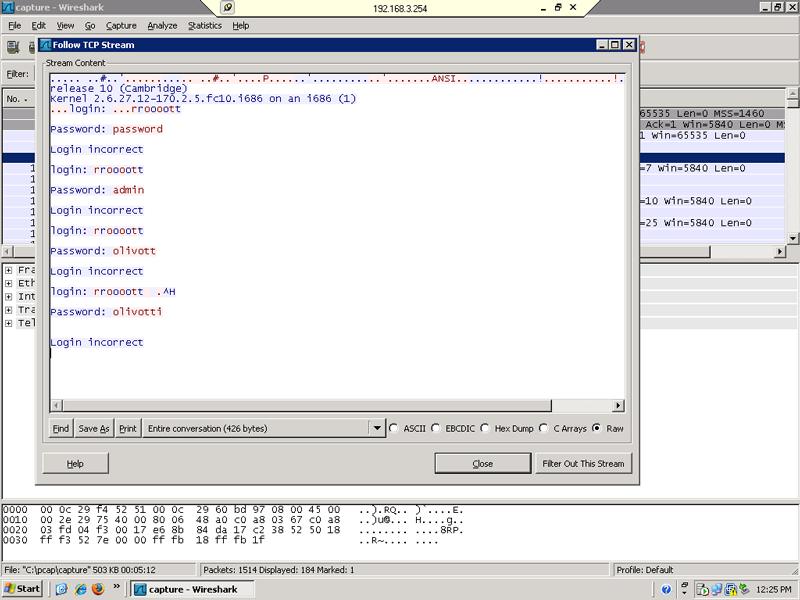Click the Wireshark interfaces toolbar icon
800x600 pixels.
[13, 47]
